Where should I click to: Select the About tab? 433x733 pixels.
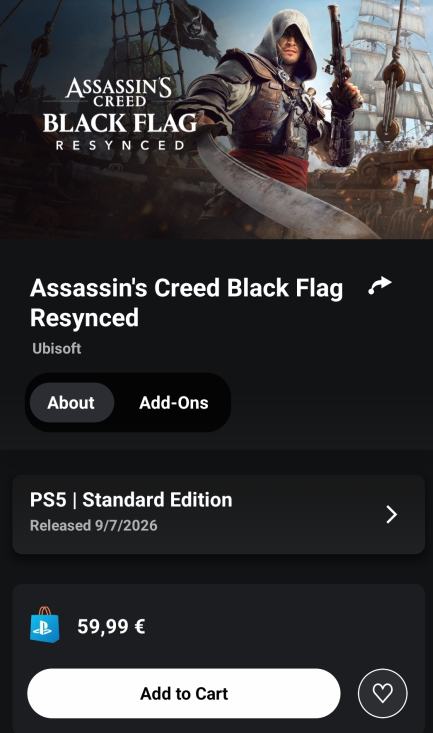[x=71, y=402]
